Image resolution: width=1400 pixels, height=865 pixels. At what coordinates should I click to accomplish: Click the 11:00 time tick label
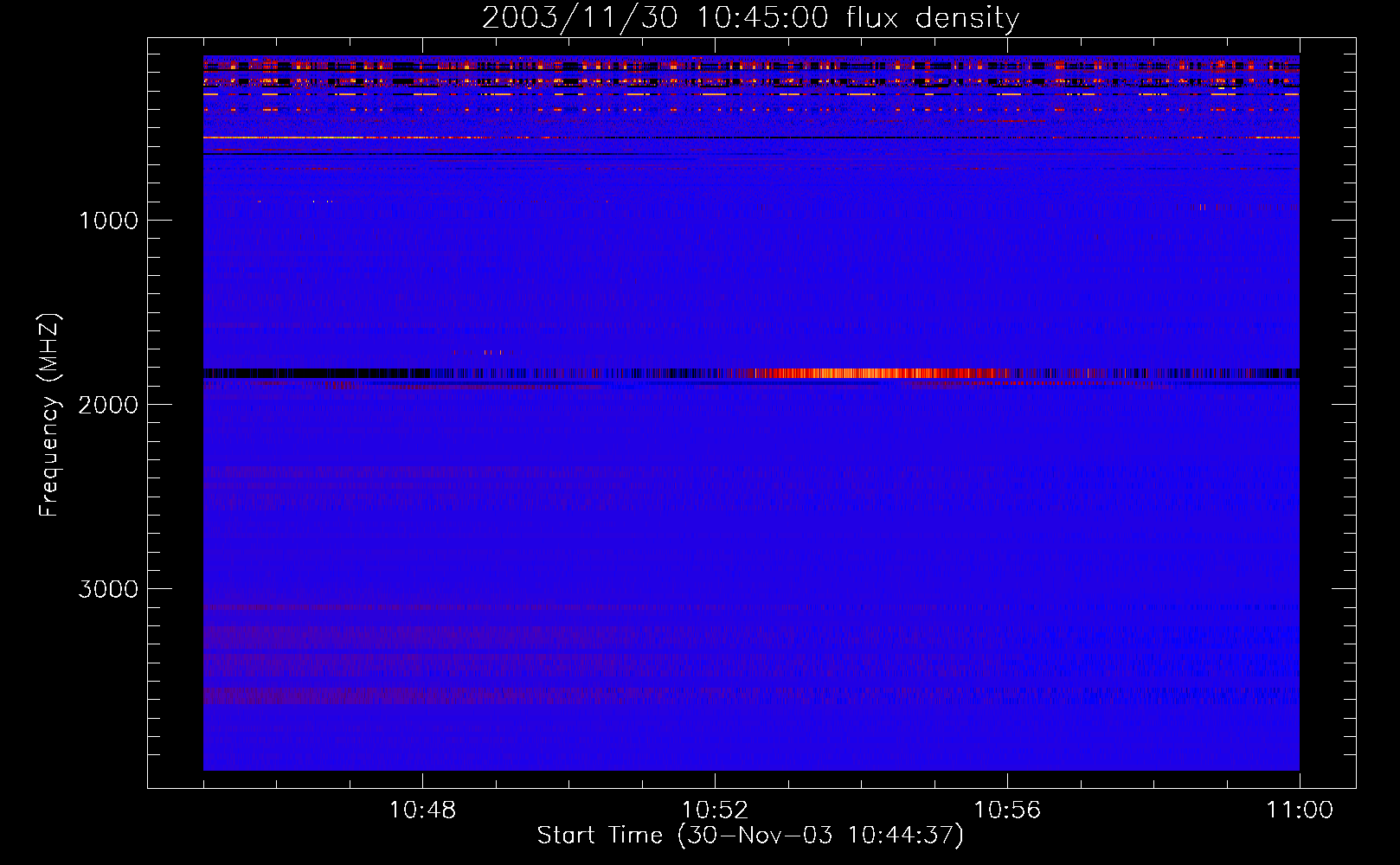1300,811
